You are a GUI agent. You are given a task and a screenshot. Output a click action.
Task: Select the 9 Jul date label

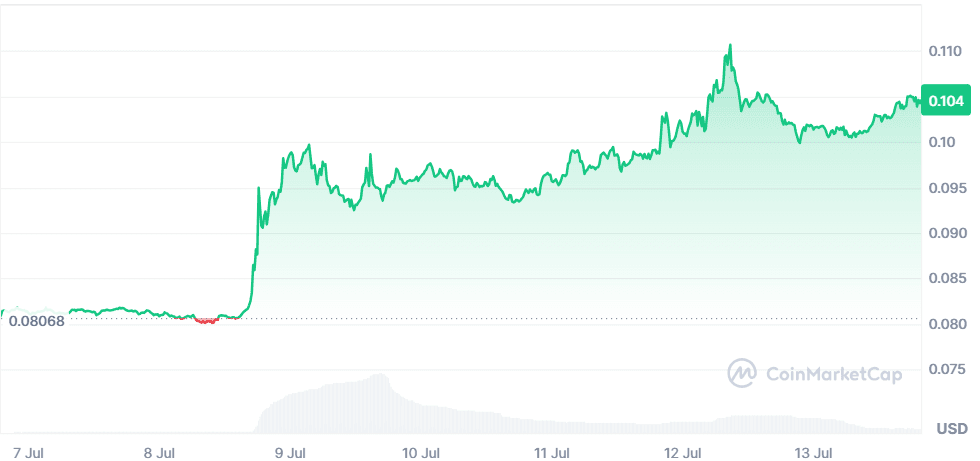[291, 452]
